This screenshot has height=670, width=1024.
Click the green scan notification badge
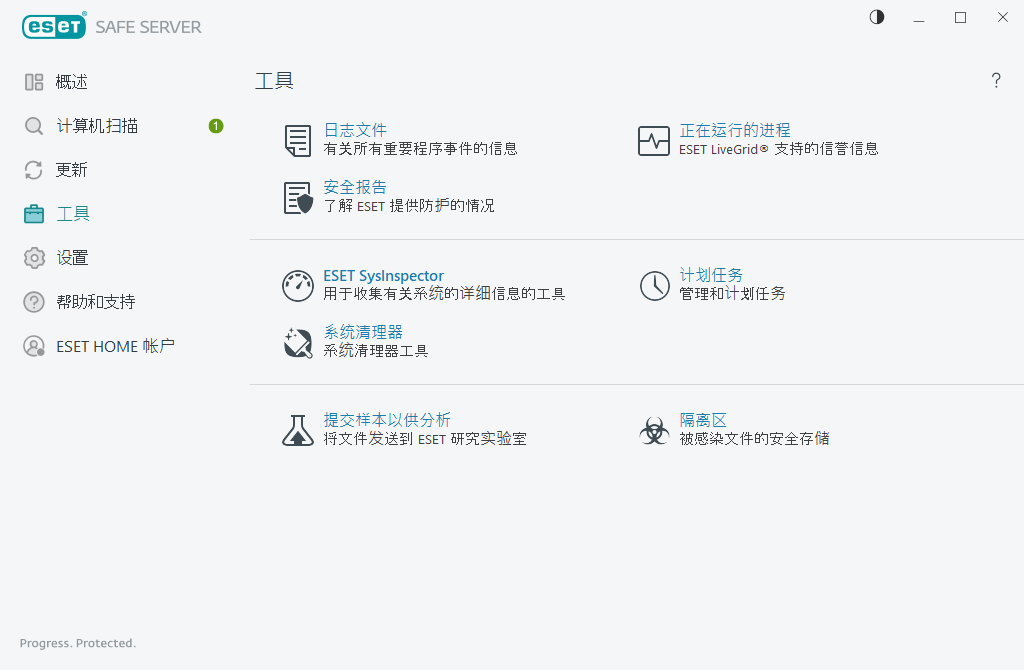216,126
